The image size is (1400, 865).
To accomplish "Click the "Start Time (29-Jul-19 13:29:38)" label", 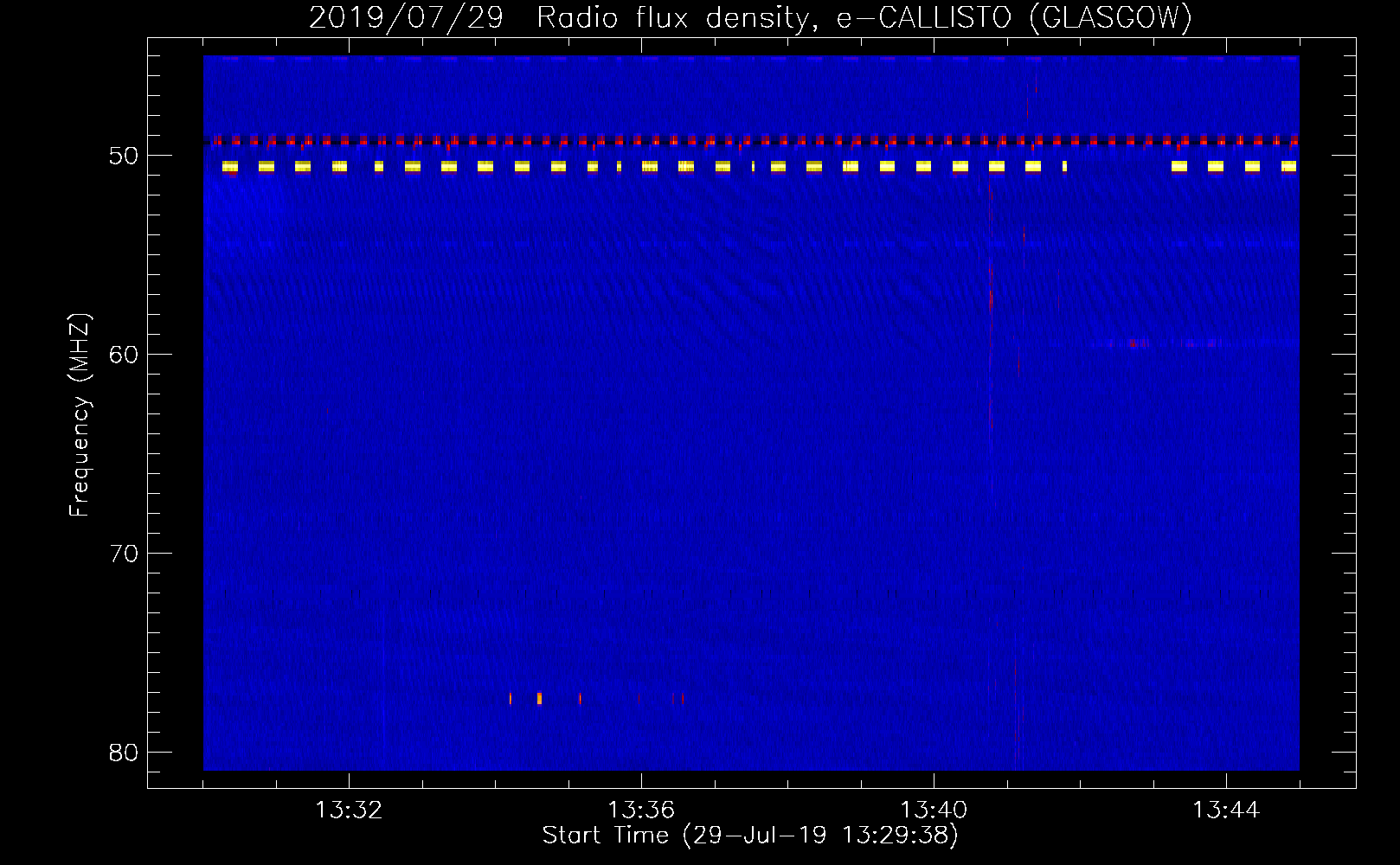I will pyautogui.click(x=750, y=836).
